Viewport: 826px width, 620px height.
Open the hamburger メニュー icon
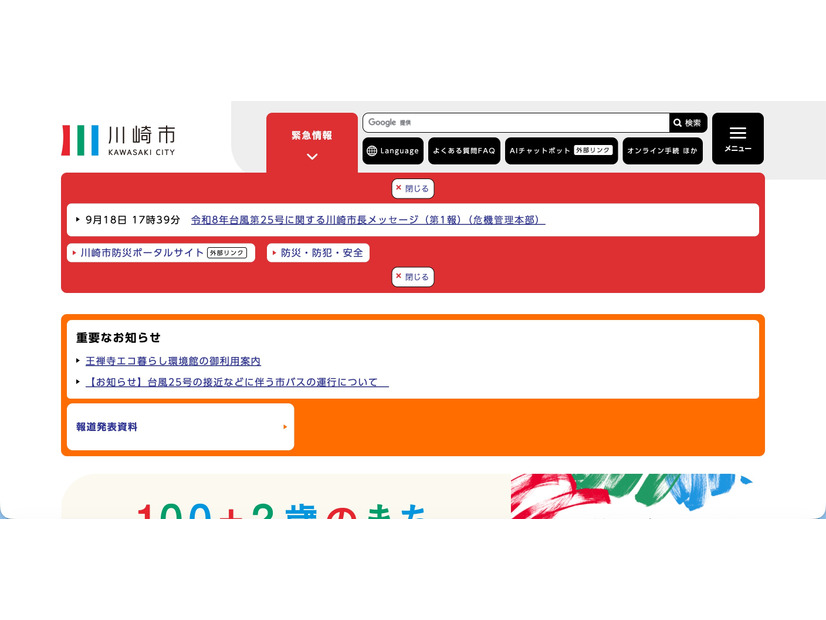click(738, 139)
